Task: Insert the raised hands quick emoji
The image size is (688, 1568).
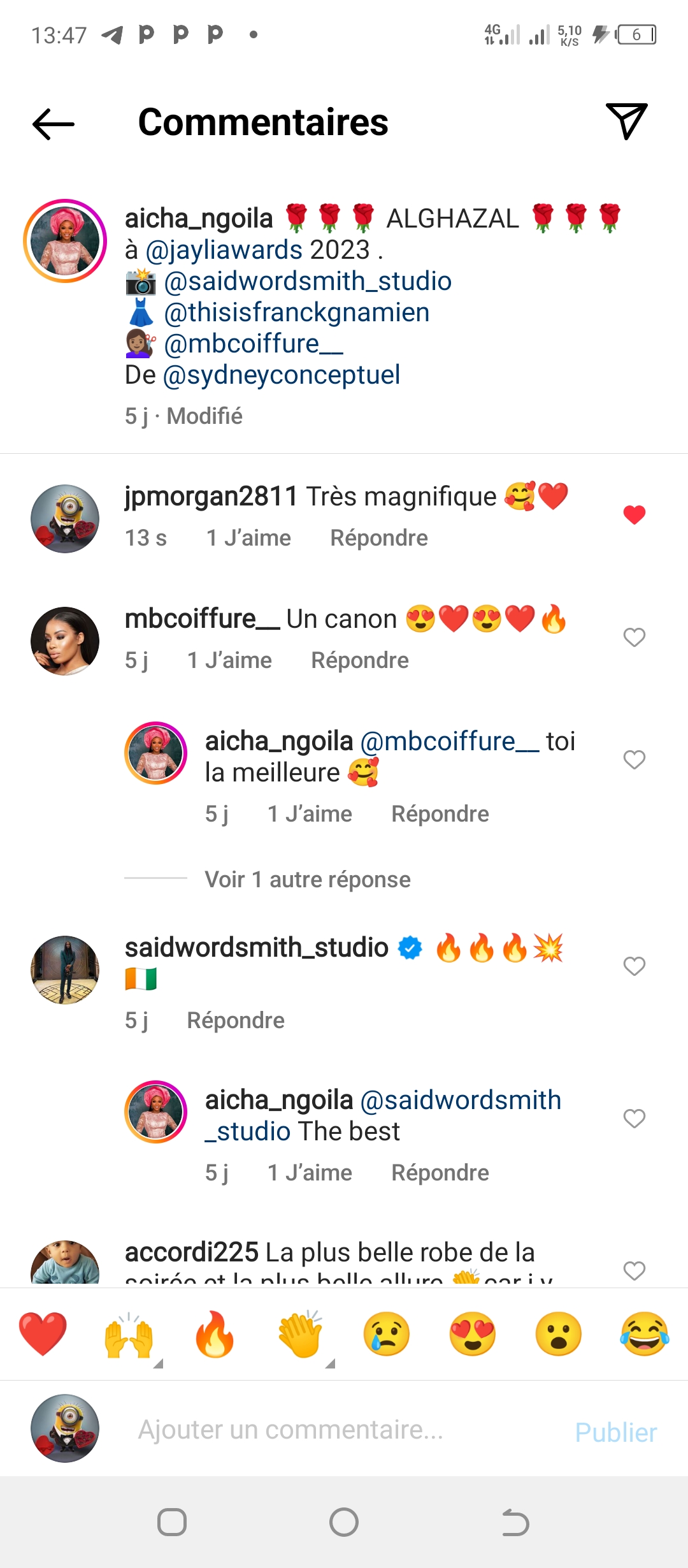Action: tap(128, 1335)
